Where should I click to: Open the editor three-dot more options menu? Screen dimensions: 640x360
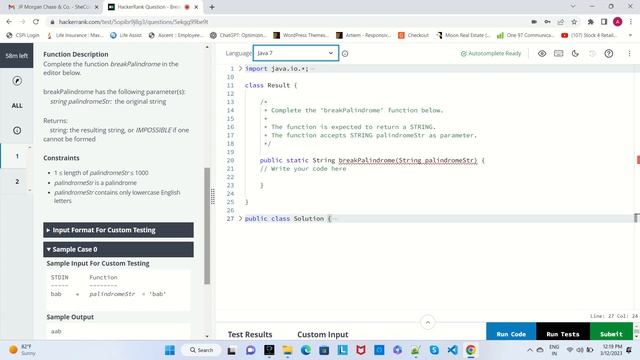(629, 53)
